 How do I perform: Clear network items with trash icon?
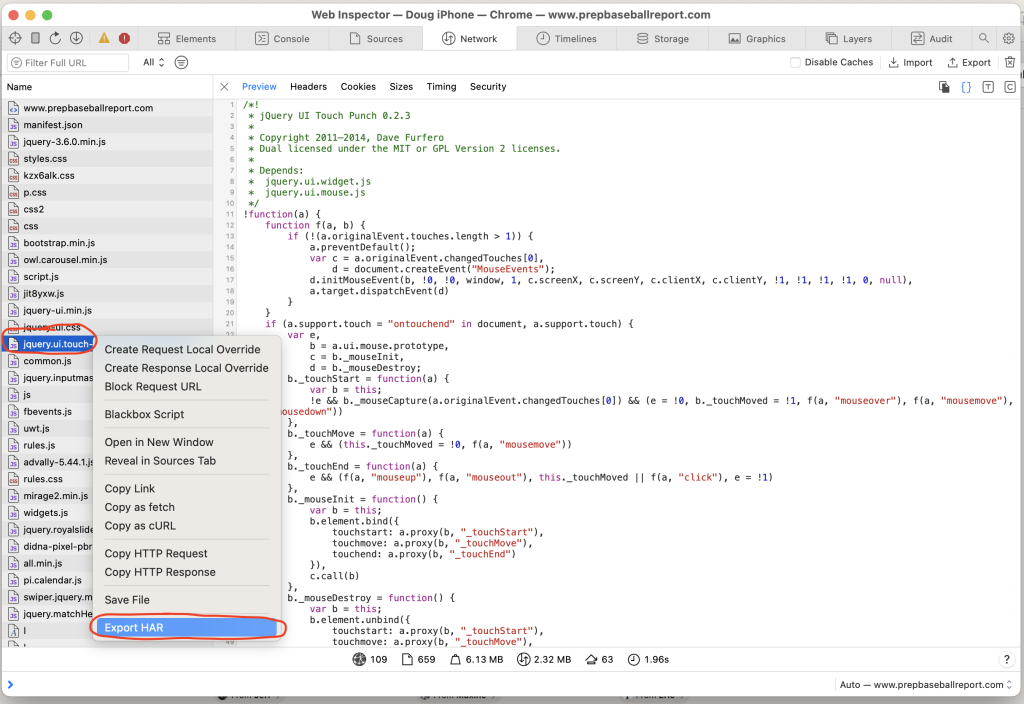point(1010,63)
